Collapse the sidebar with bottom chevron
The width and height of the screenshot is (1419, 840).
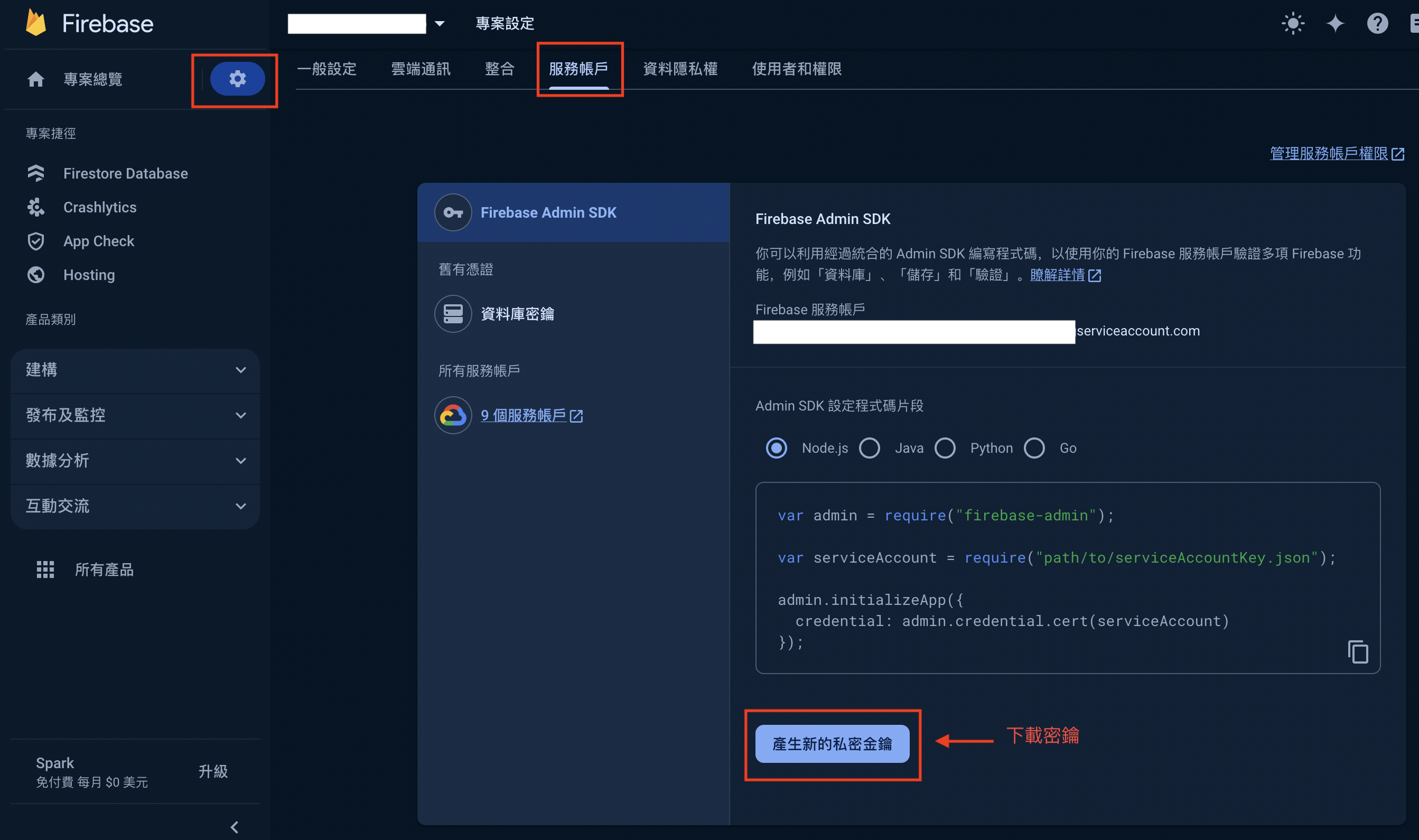(x=235, y=827)
